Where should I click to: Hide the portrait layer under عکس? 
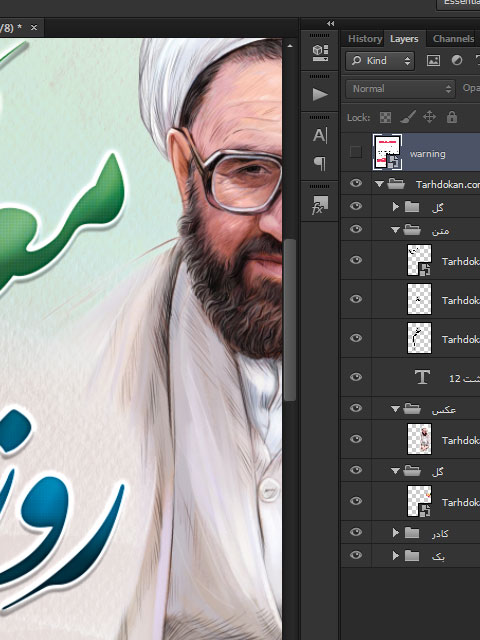pos(356,439)
